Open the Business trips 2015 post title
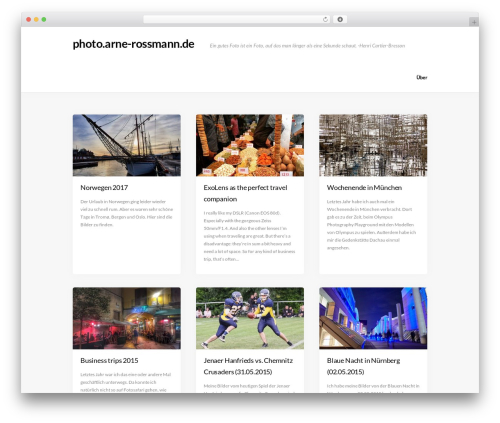The height and width of the screenshot is (423, 500). 109,361
